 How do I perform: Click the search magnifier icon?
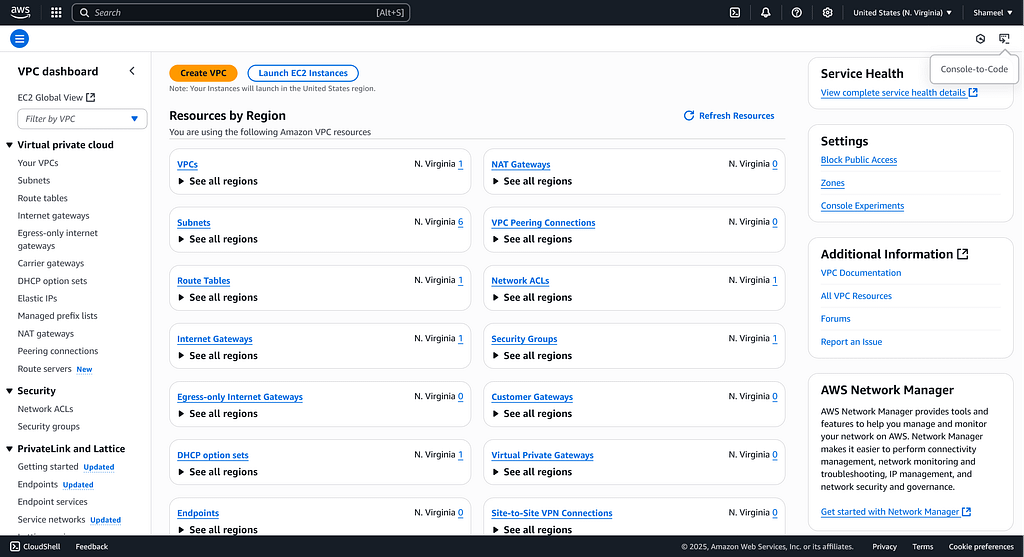point(84,12)
